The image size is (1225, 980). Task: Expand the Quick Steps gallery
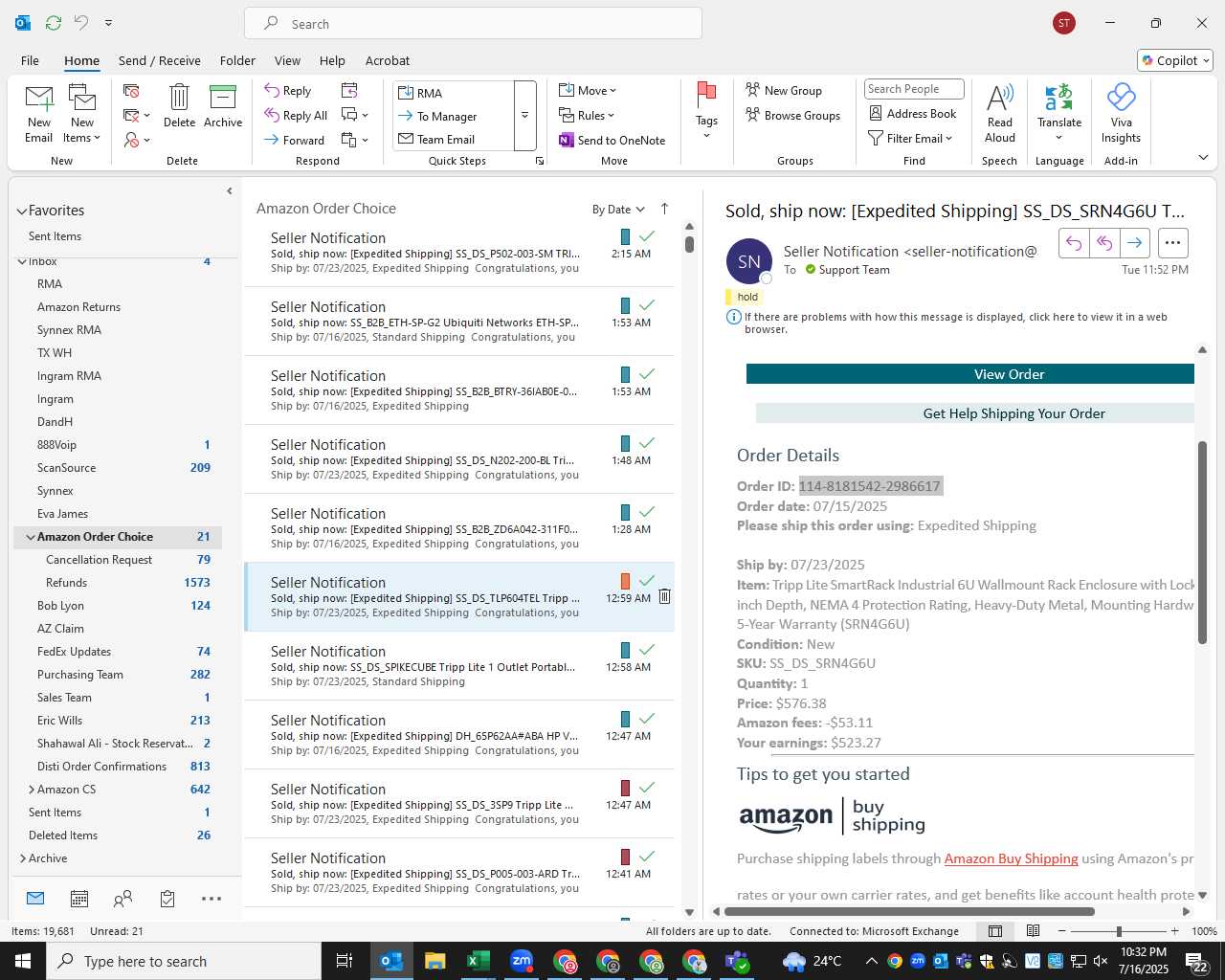(524, 116)
